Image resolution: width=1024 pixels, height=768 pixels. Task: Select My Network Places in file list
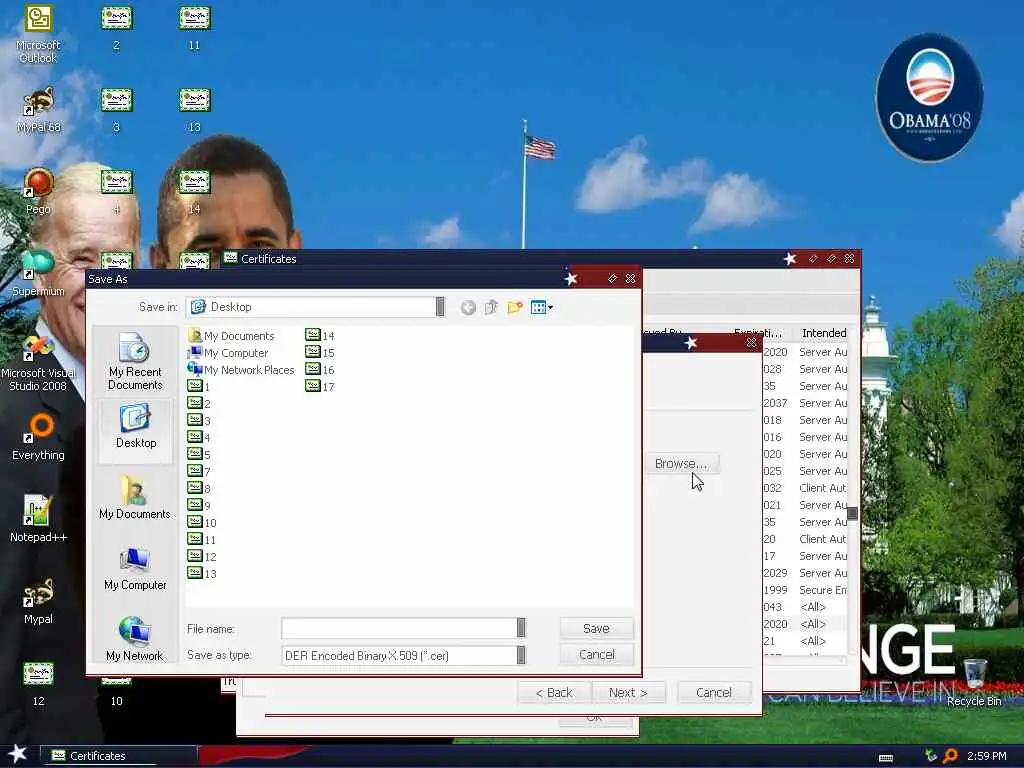pos(241,370)
